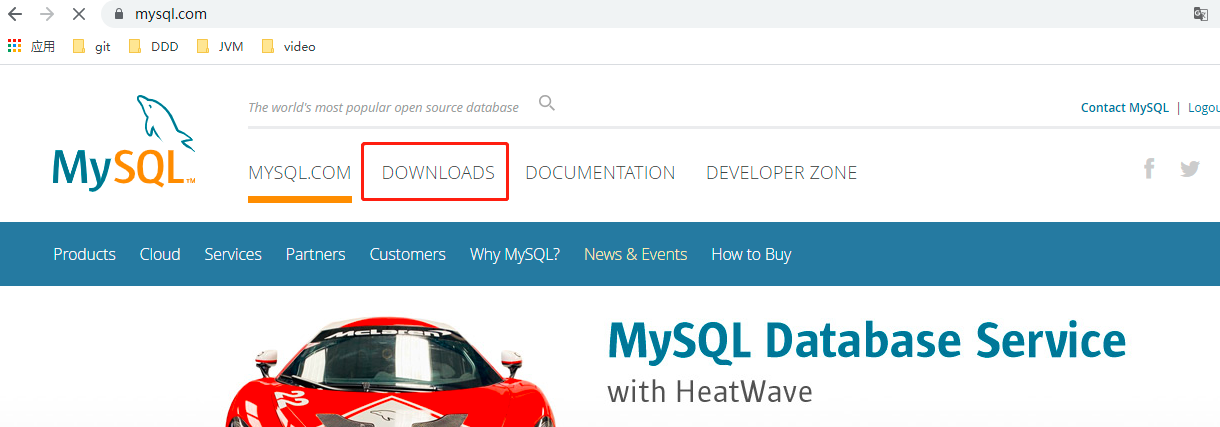This screenshot has width=1220, height=427.
Task: Stop page loading with X button
Action: tap(80, 15)
